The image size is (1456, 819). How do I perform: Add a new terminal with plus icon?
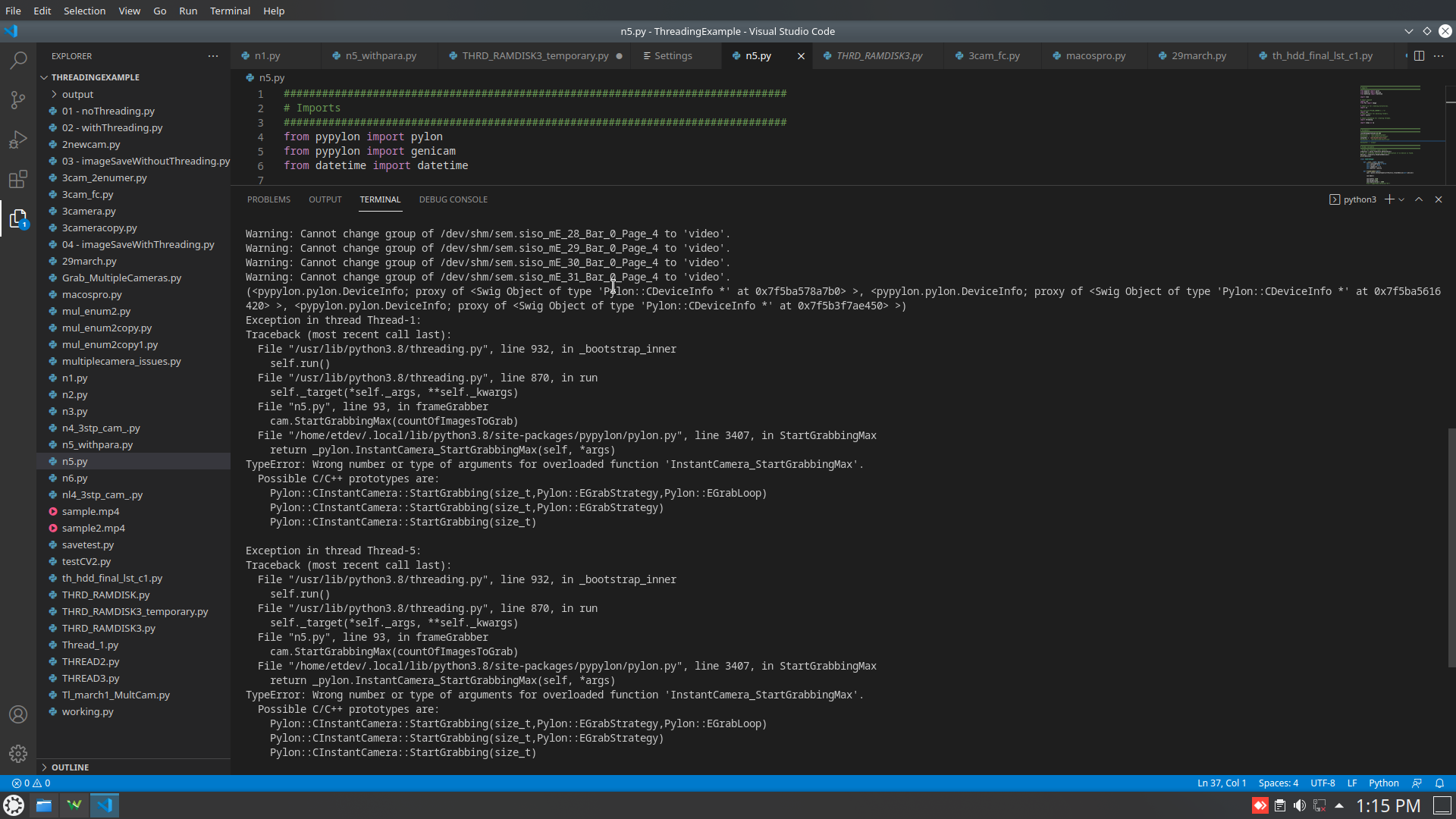click(1389, 199)
